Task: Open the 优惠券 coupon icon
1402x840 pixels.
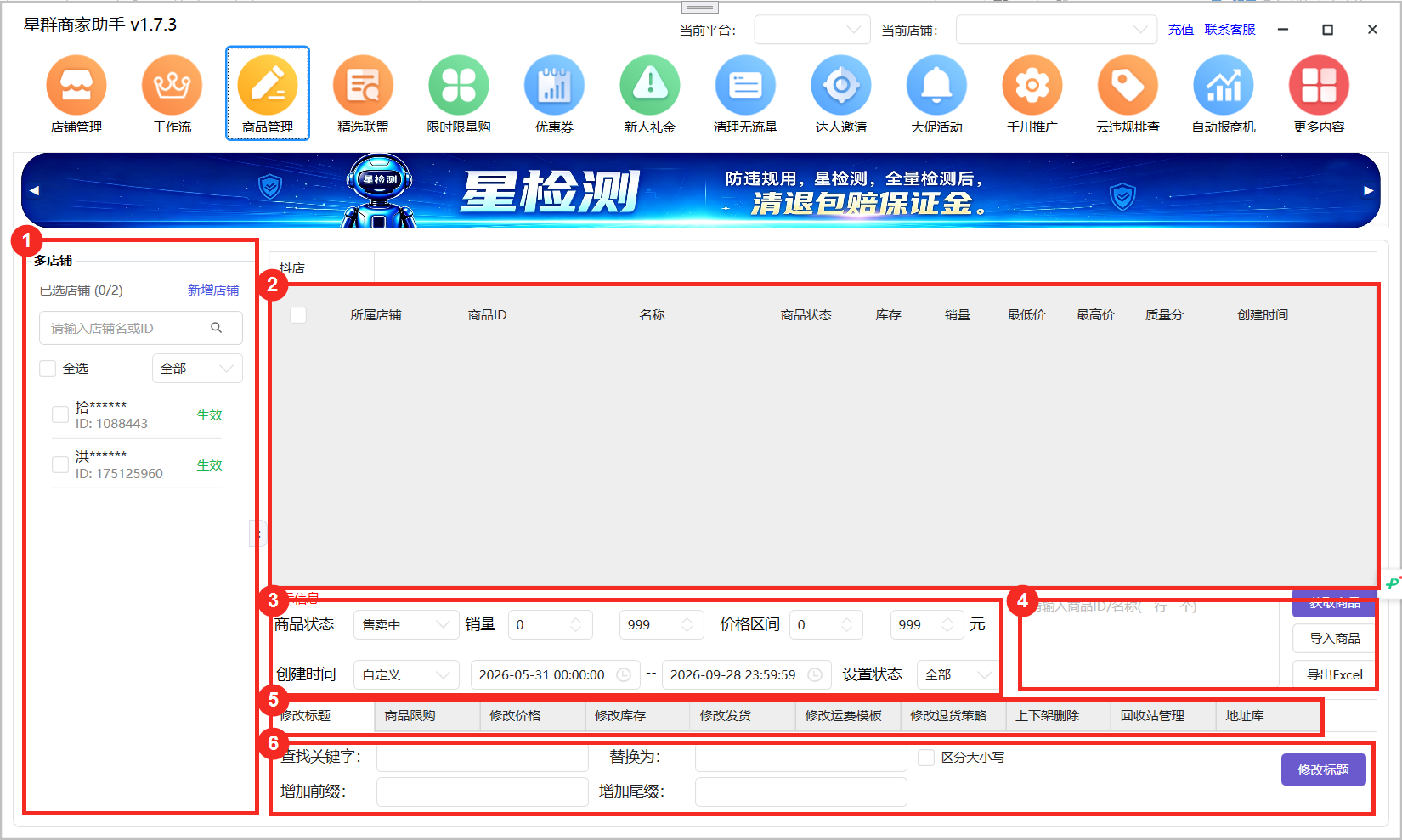Action: [x=554, y=85]
